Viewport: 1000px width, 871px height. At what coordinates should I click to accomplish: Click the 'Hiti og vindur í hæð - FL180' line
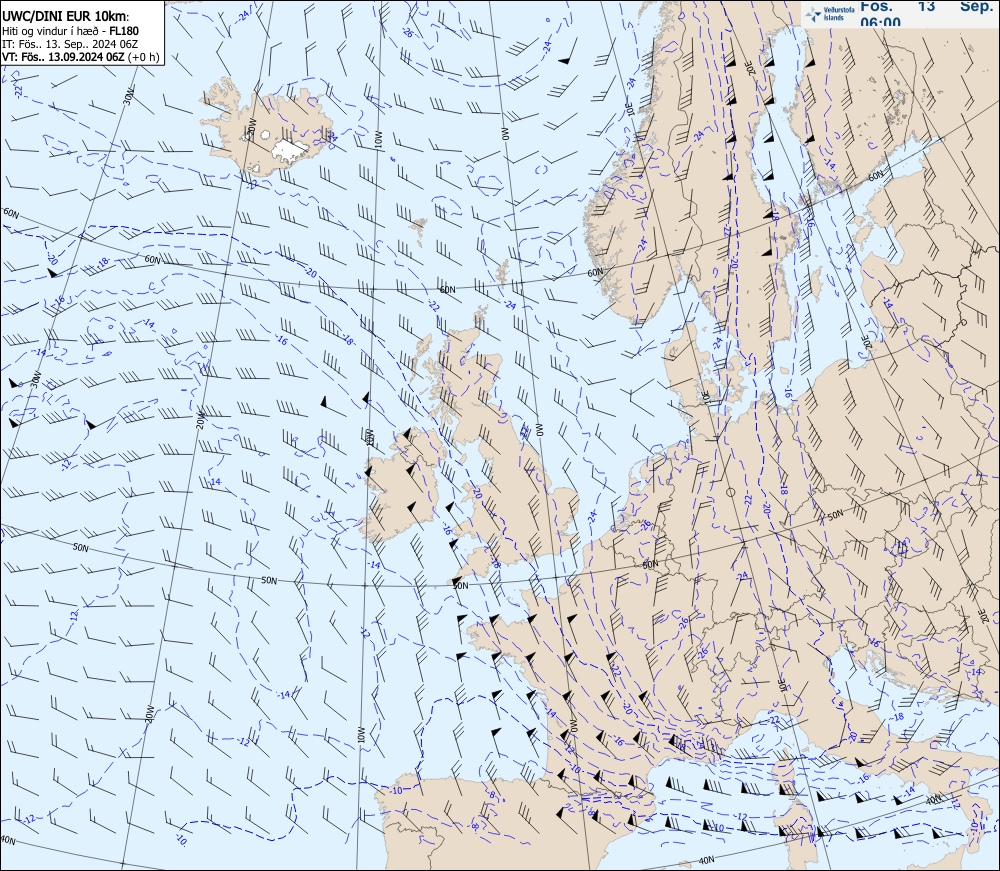(70, 31)
